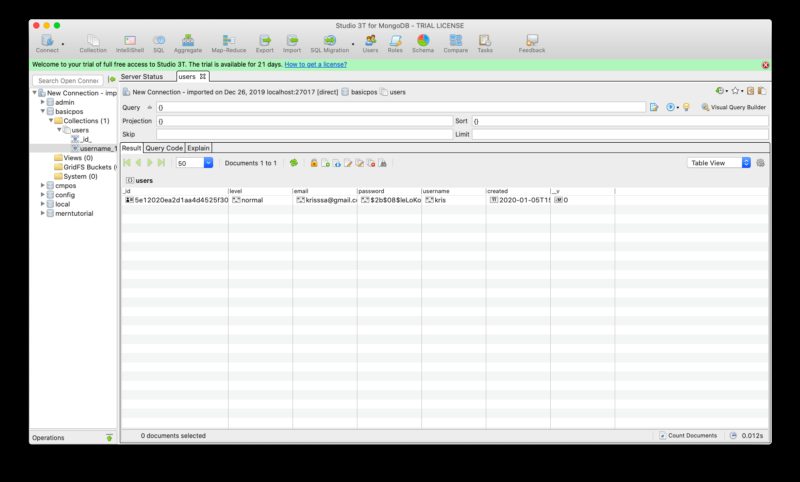
Task: Click Count Documents in status bar
Action: coord(688,436)
